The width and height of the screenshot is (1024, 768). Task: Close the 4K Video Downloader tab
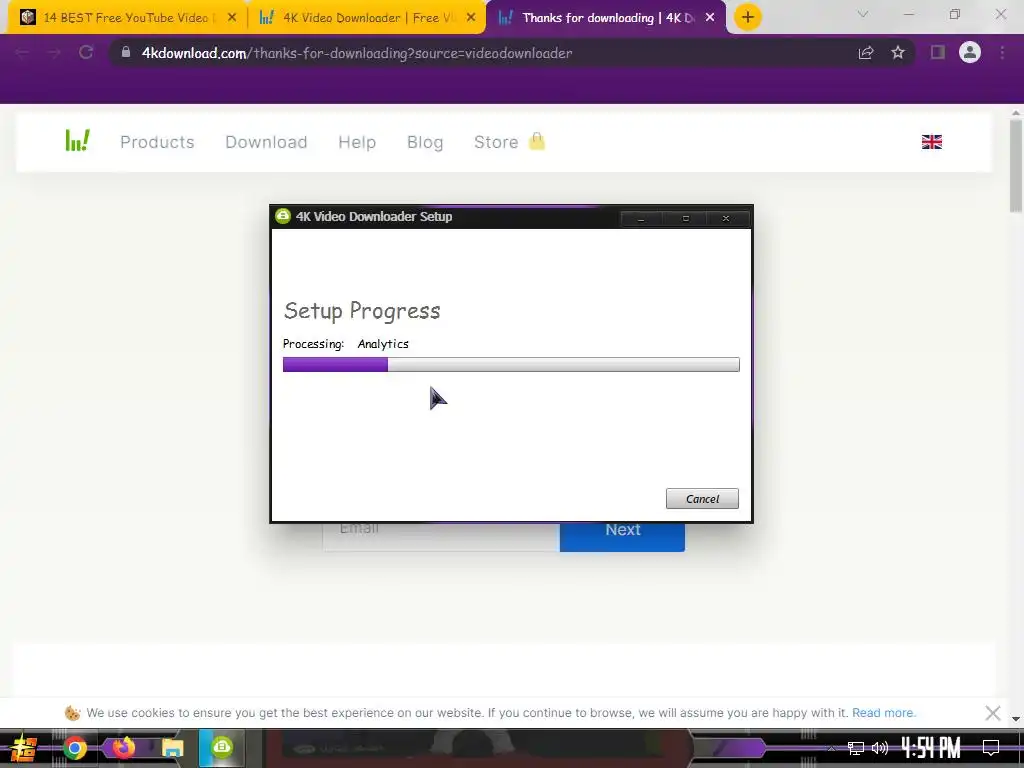[x=471, y=18]
